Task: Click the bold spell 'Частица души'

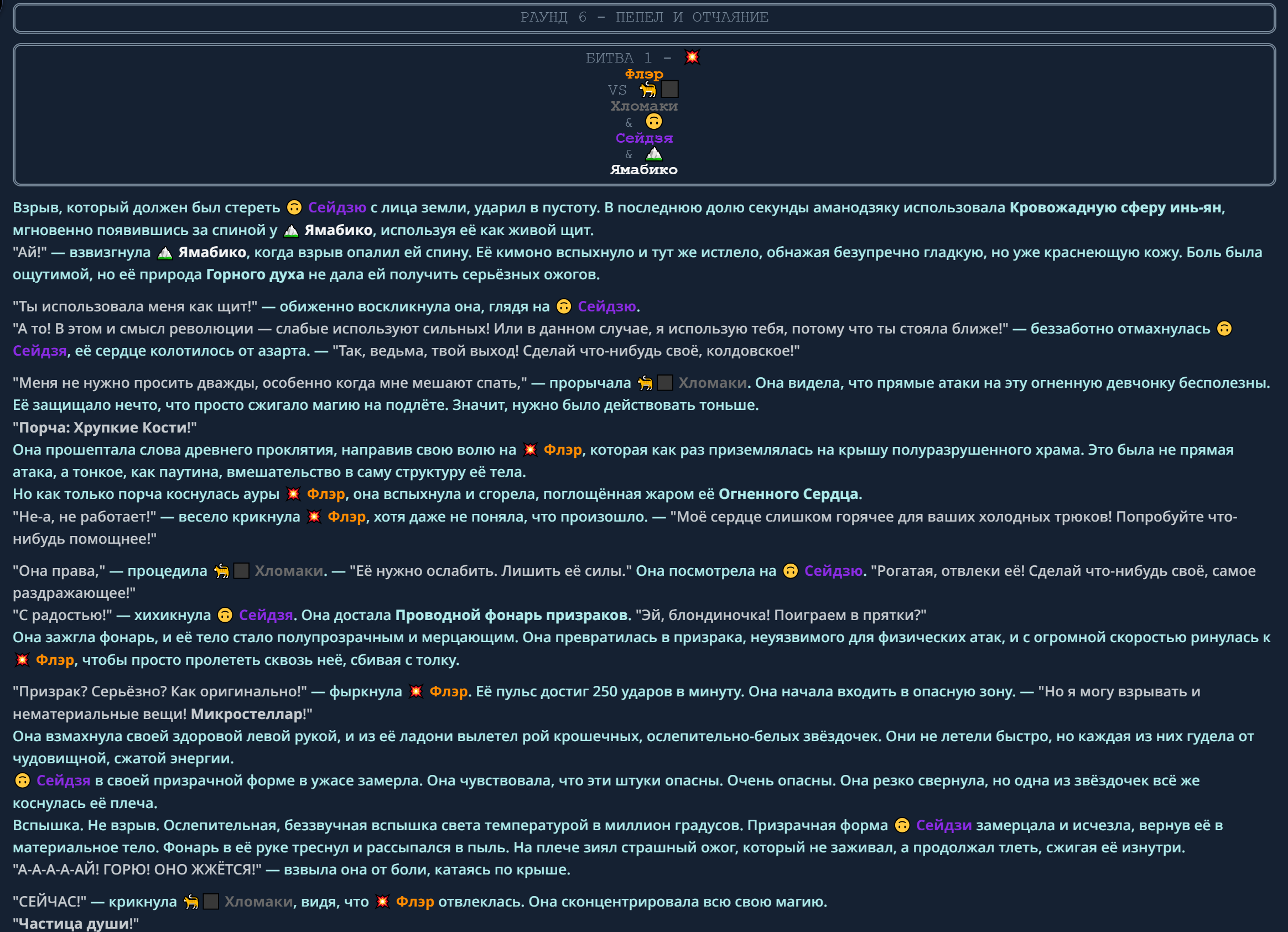Action: [75, 924]
